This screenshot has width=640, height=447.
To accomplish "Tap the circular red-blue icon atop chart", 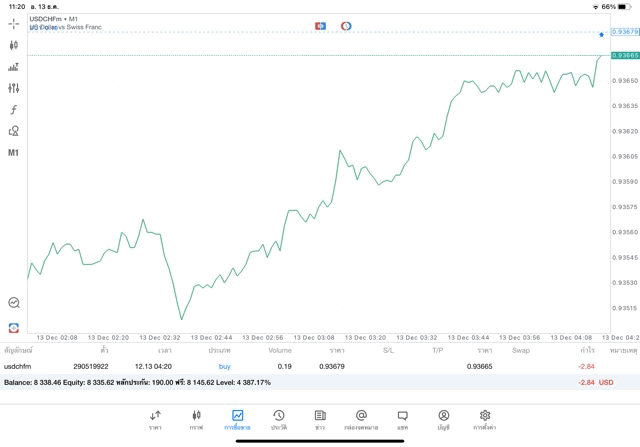I will 346,26.
